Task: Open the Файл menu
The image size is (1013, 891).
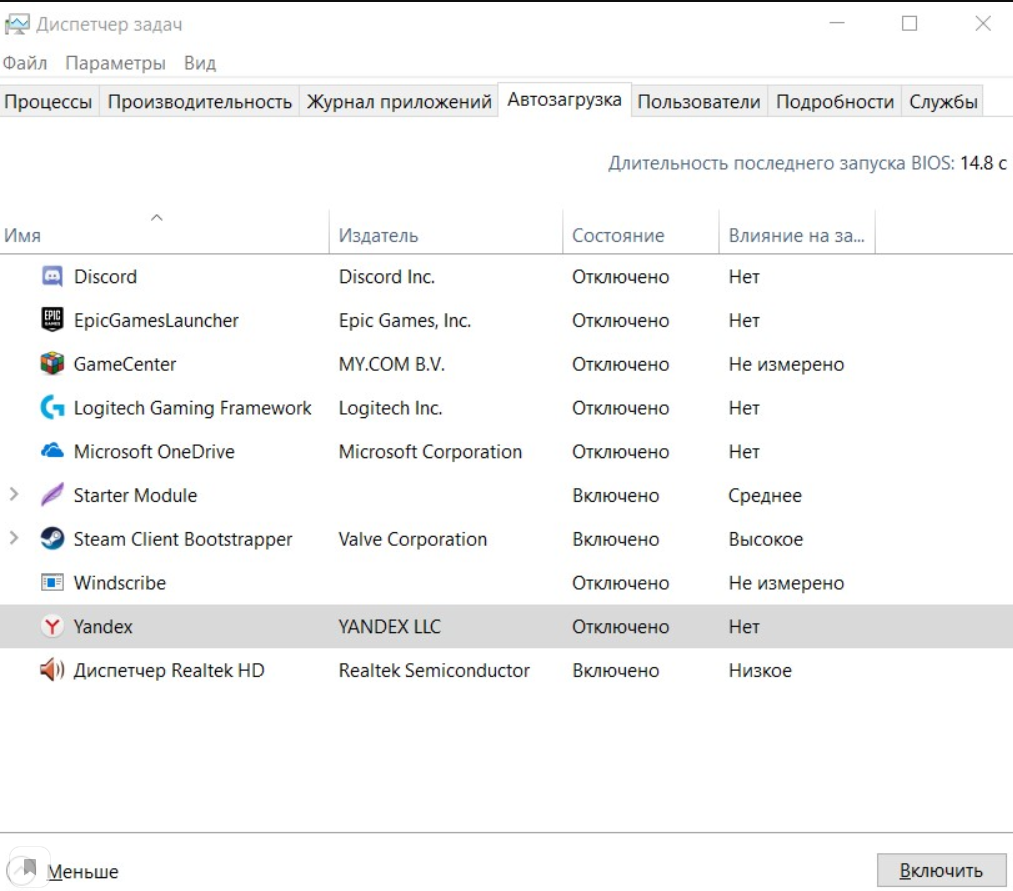Action: pos(25,63)
